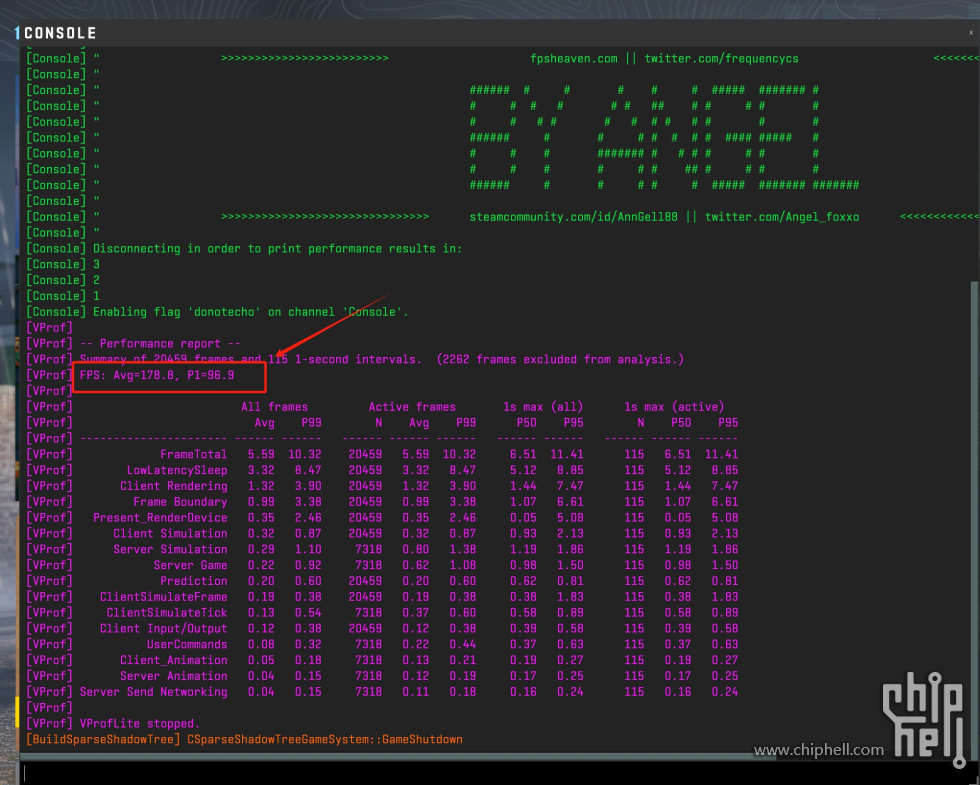Screen dimensions: 980x785
Task: Click the All frames P99 value for LowLatencySleep
Action: point(308,470)
